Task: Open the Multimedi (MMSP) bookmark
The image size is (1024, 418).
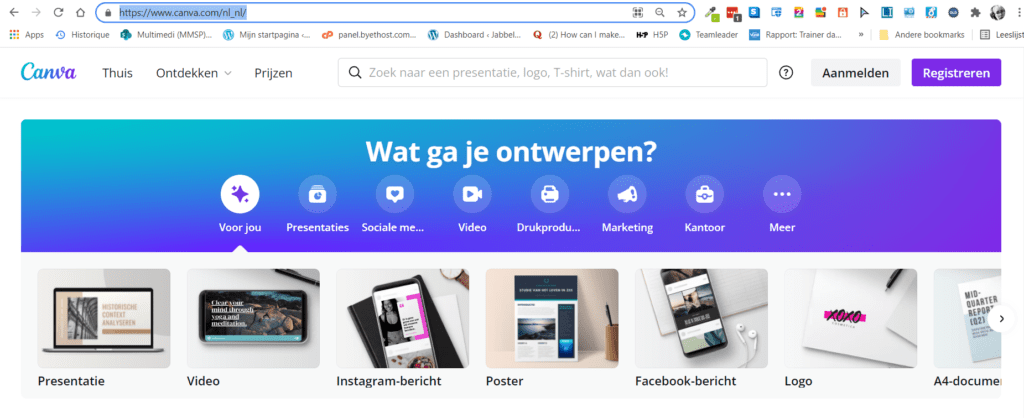Action: [167, 35]
